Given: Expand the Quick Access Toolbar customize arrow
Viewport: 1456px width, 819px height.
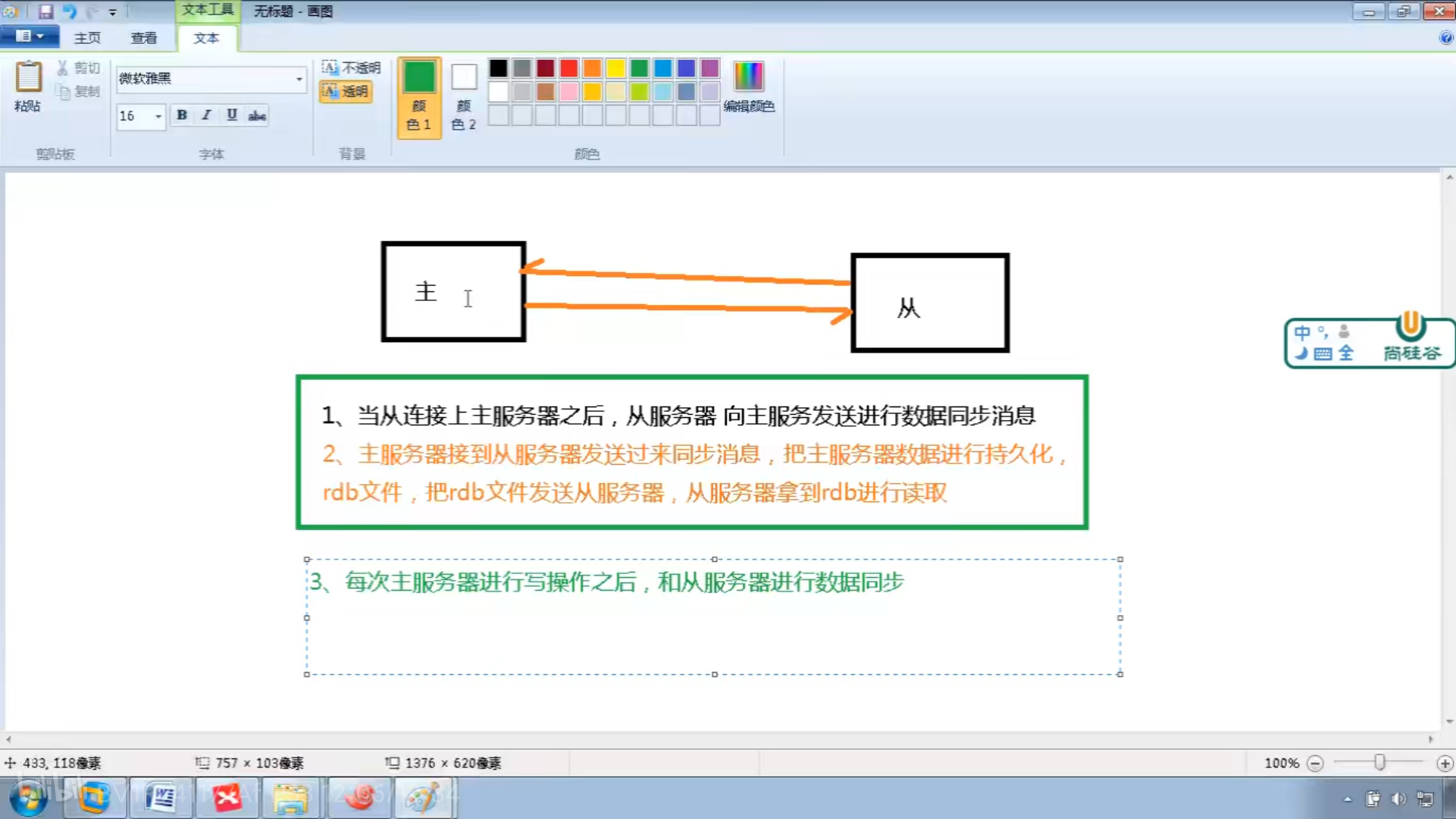Looking at the screenshot, I should point(112,12).
